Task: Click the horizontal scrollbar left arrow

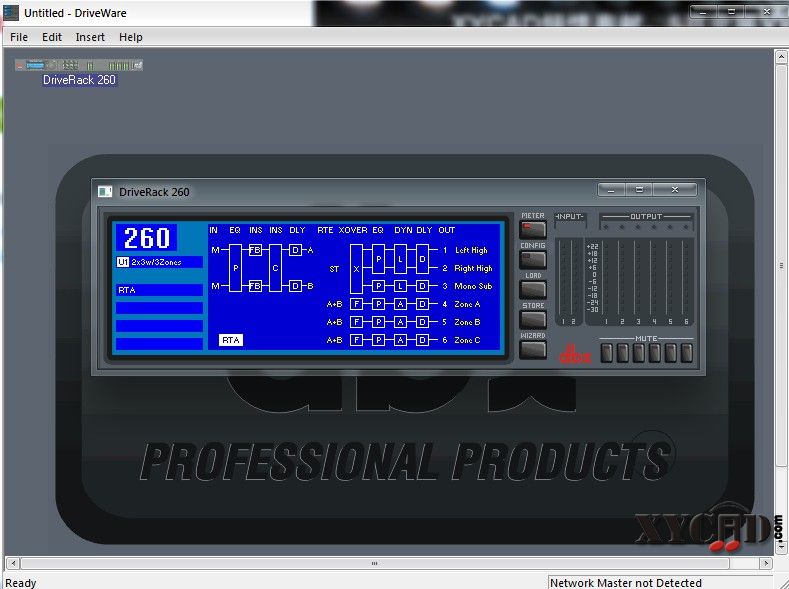Action: pyautogui.click(x=13, y=563)
